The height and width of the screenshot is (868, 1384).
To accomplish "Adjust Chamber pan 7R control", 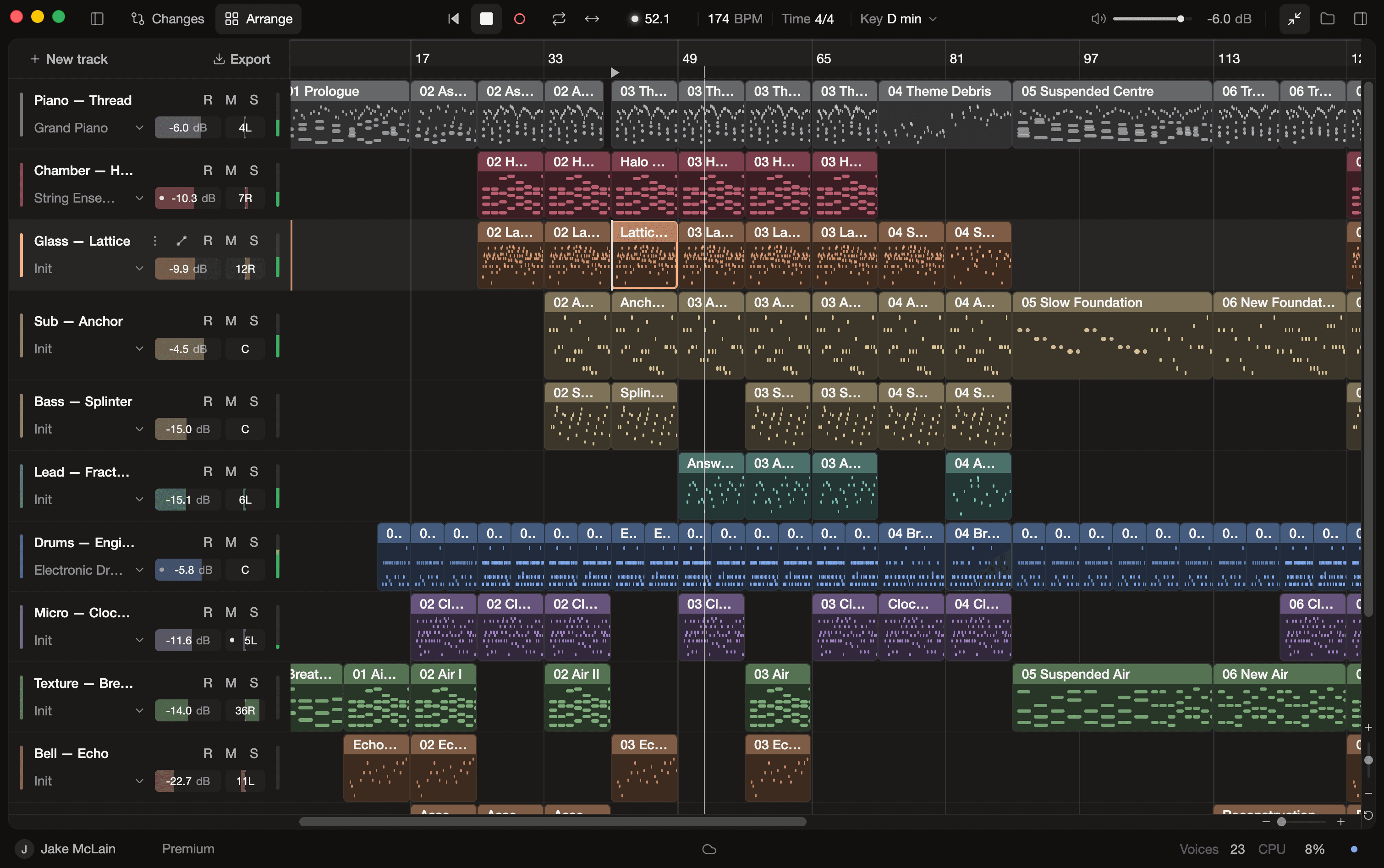I will pyautogui.click(x=245, y=198).
